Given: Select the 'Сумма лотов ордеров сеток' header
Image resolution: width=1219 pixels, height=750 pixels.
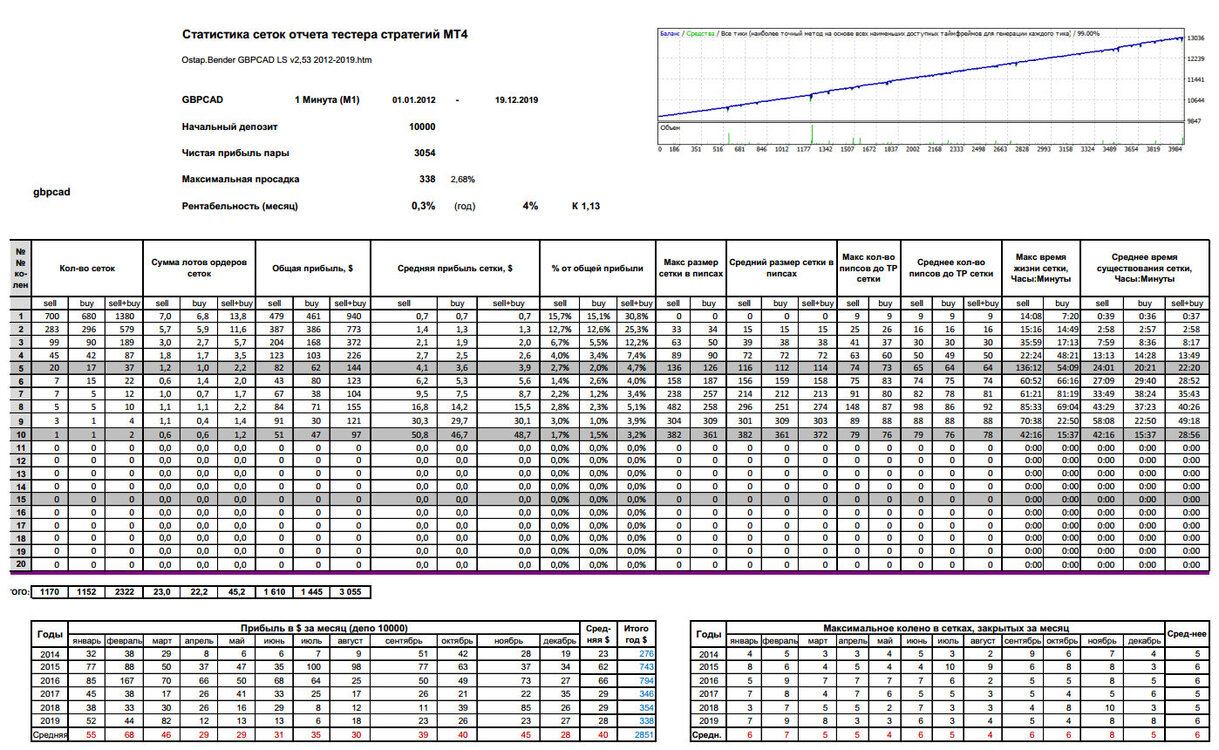Looking at the screenshot, I should pos(201,268).
